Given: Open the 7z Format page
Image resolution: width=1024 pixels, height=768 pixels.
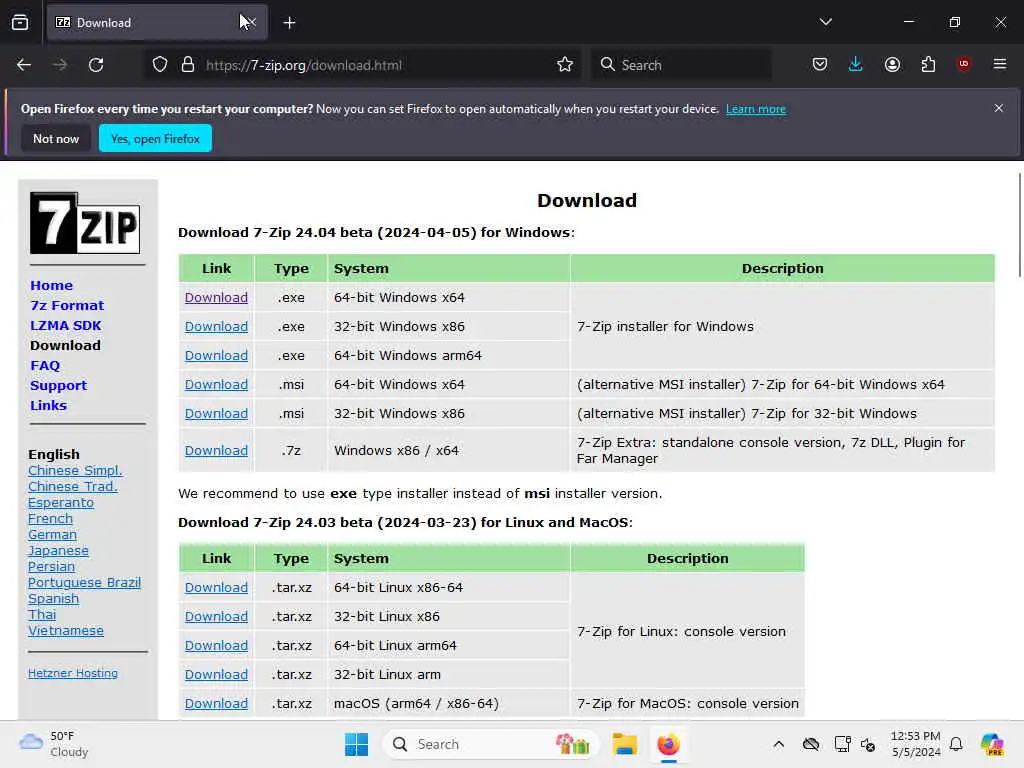Looking at the screenshot, I should pyautogui.click(x=67, y=306).
